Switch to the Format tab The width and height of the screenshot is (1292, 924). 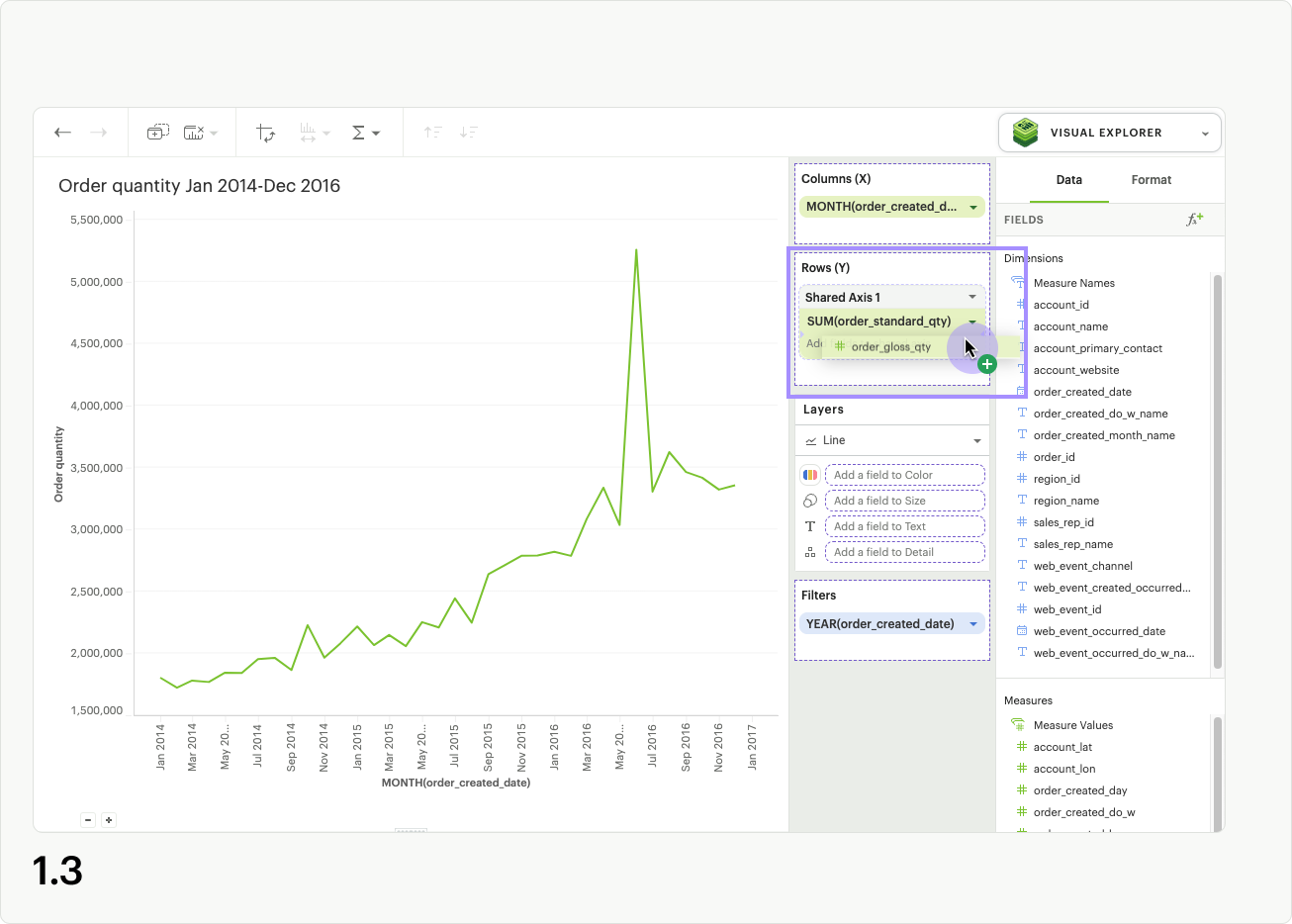(x=1151, y=180)
